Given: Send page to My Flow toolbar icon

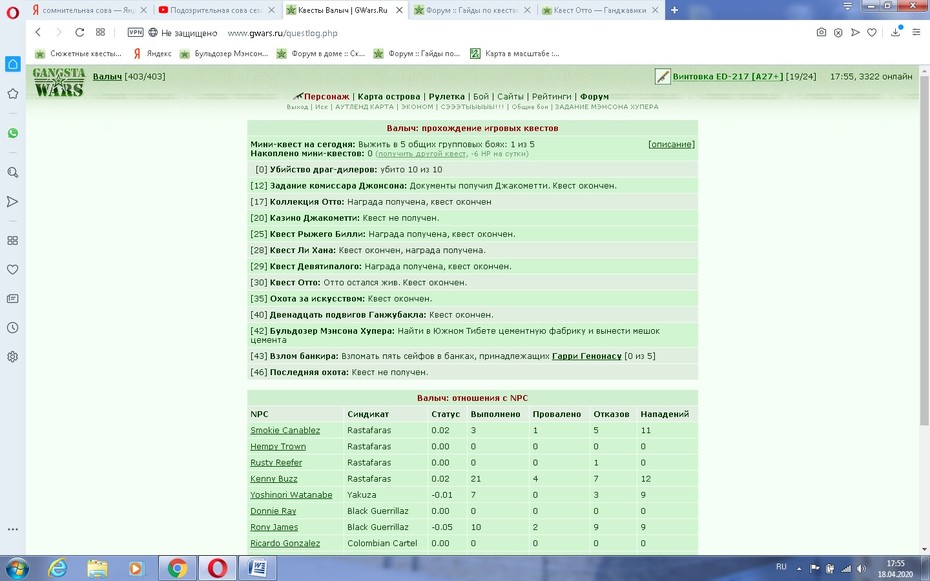Looking at the screenshot, I should pos(855,33).
